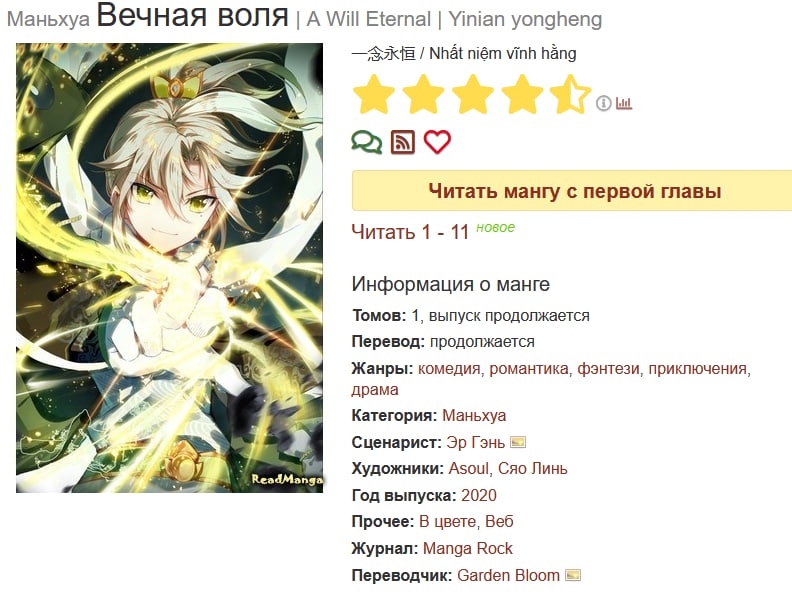Click 'Читать мангу с первой главы' button

click(574, 191)
